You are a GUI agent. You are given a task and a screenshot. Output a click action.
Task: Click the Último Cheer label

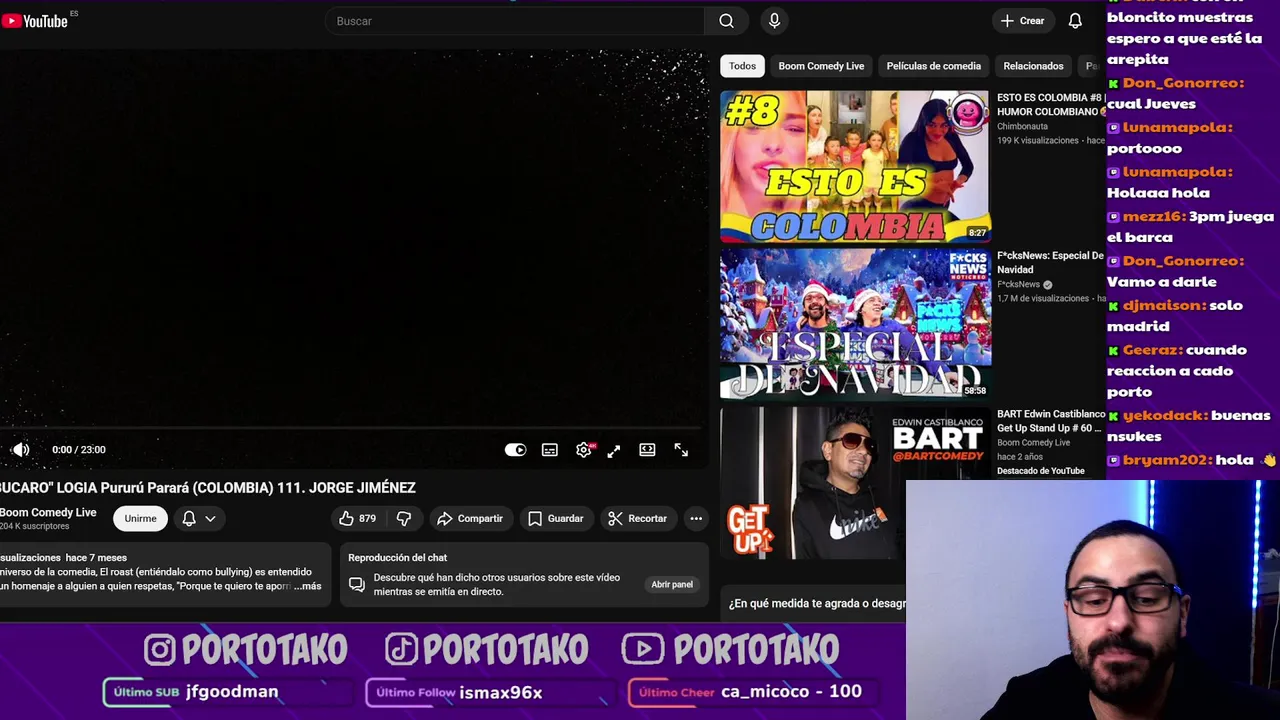(677, 692)
